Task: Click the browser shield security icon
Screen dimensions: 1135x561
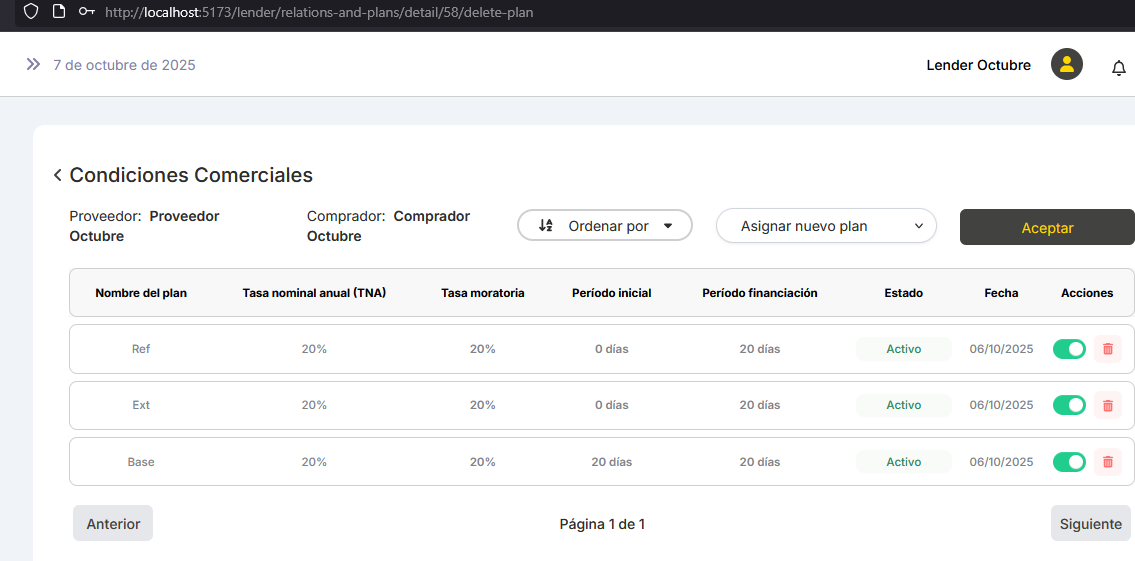Action: 31,12
